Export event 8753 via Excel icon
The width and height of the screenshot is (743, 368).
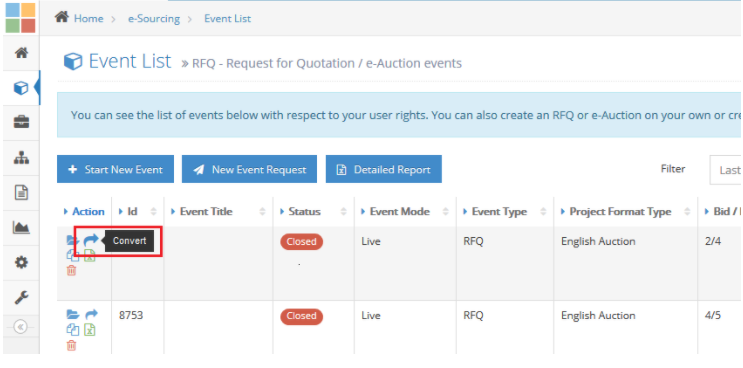[x=90, y=330]
